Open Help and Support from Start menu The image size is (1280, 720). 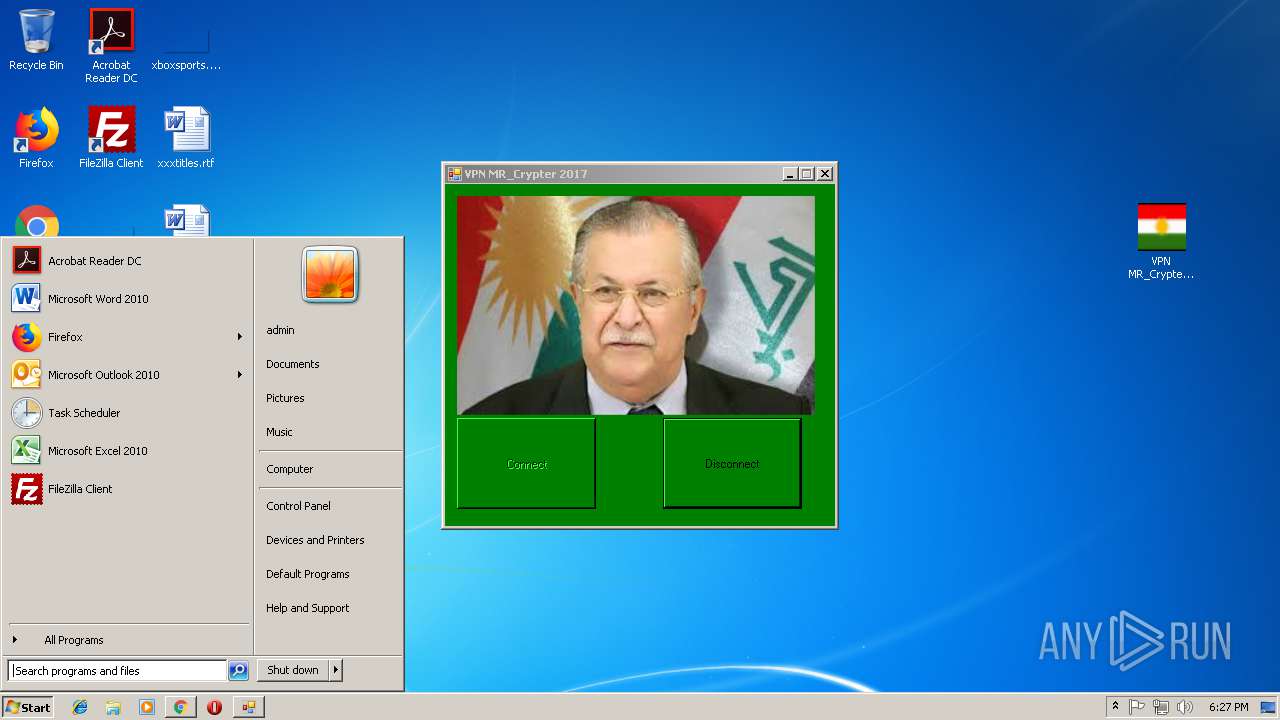click(x=308, y=608)
